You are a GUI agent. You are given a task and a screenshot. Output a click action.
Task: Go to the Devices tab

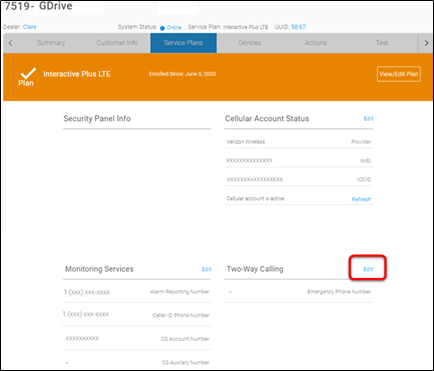pyautogui.click(x=249, y=43)
